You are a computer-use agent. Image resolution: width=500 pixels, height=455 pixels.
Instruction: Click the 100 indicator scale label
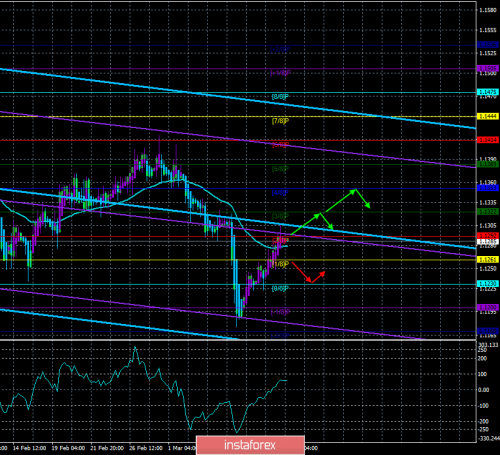pos(482,374)
